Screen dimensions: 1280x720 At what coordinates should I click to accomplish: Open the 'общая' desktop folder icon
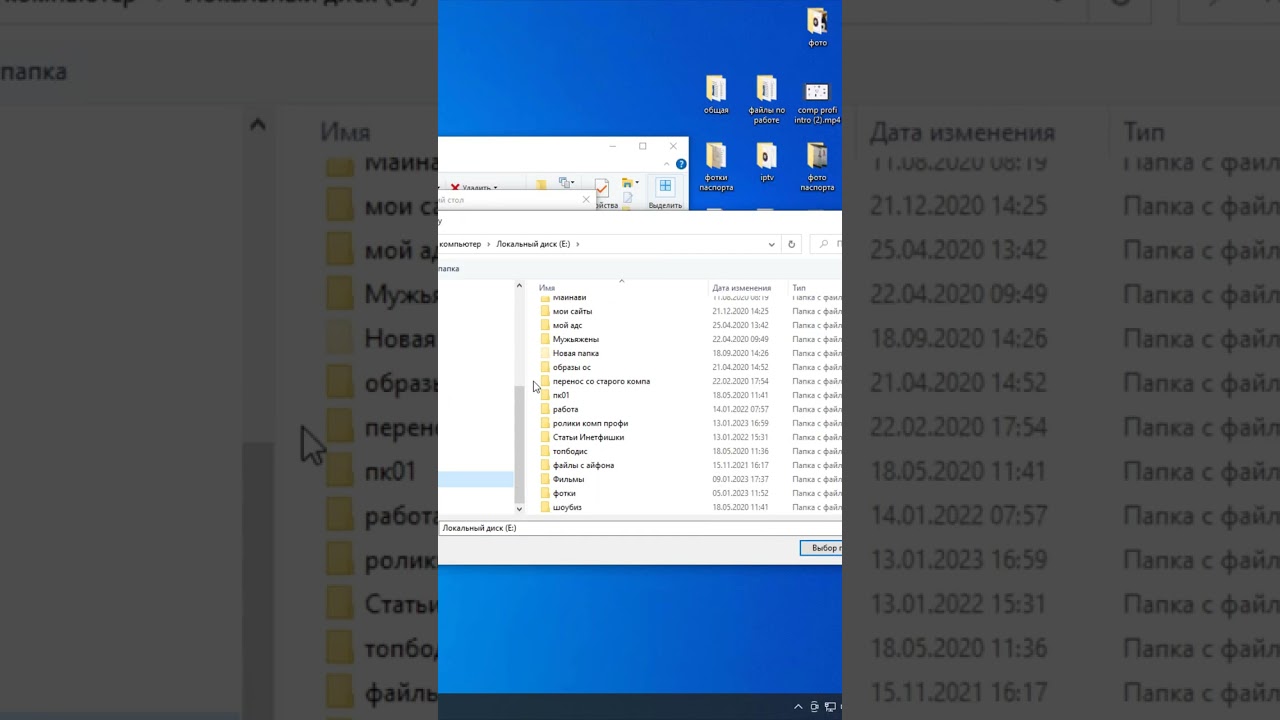(716, 89)
